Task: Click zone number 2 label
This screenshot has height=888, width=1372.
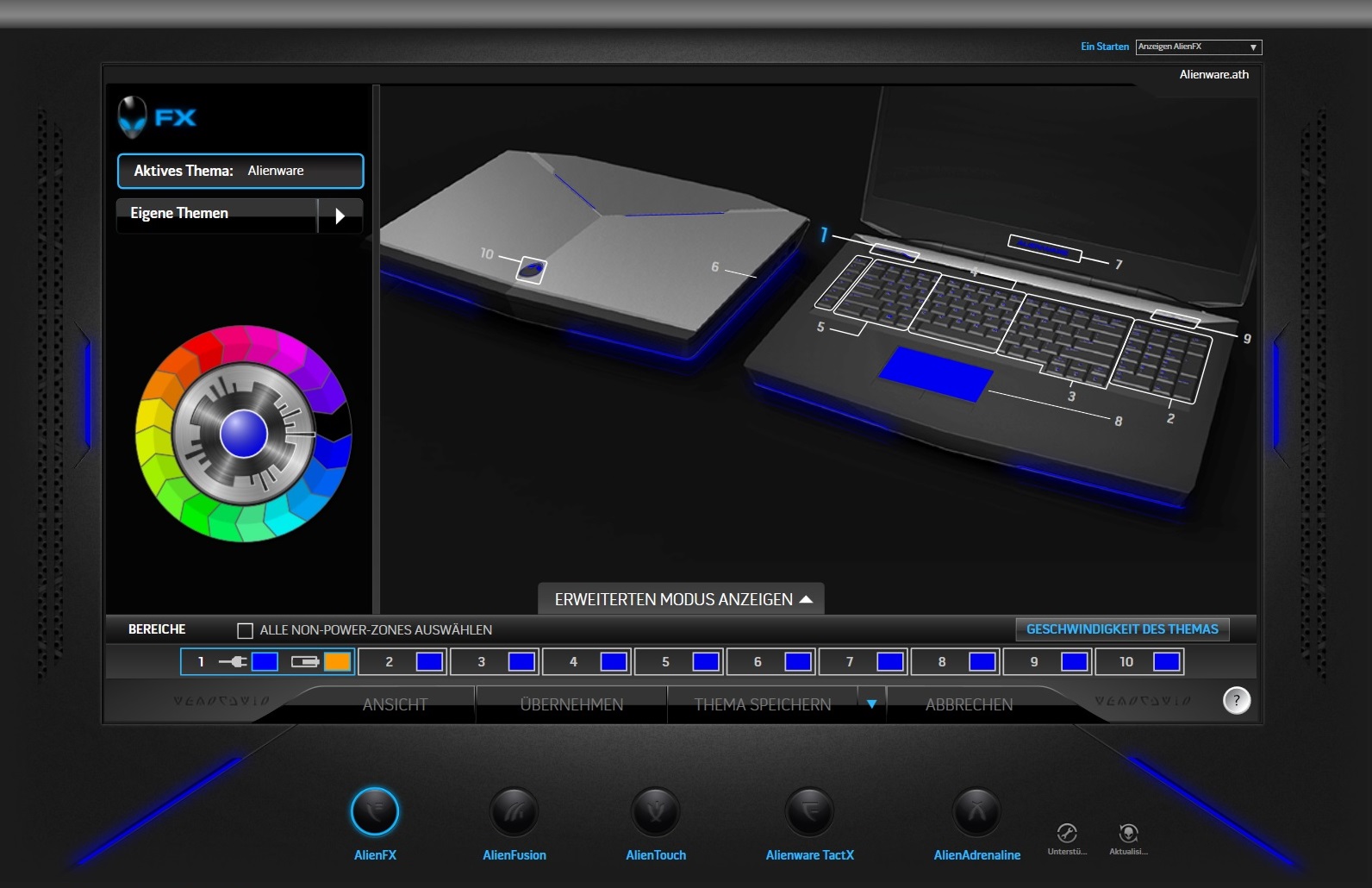Action: click(x=389, y=662)
